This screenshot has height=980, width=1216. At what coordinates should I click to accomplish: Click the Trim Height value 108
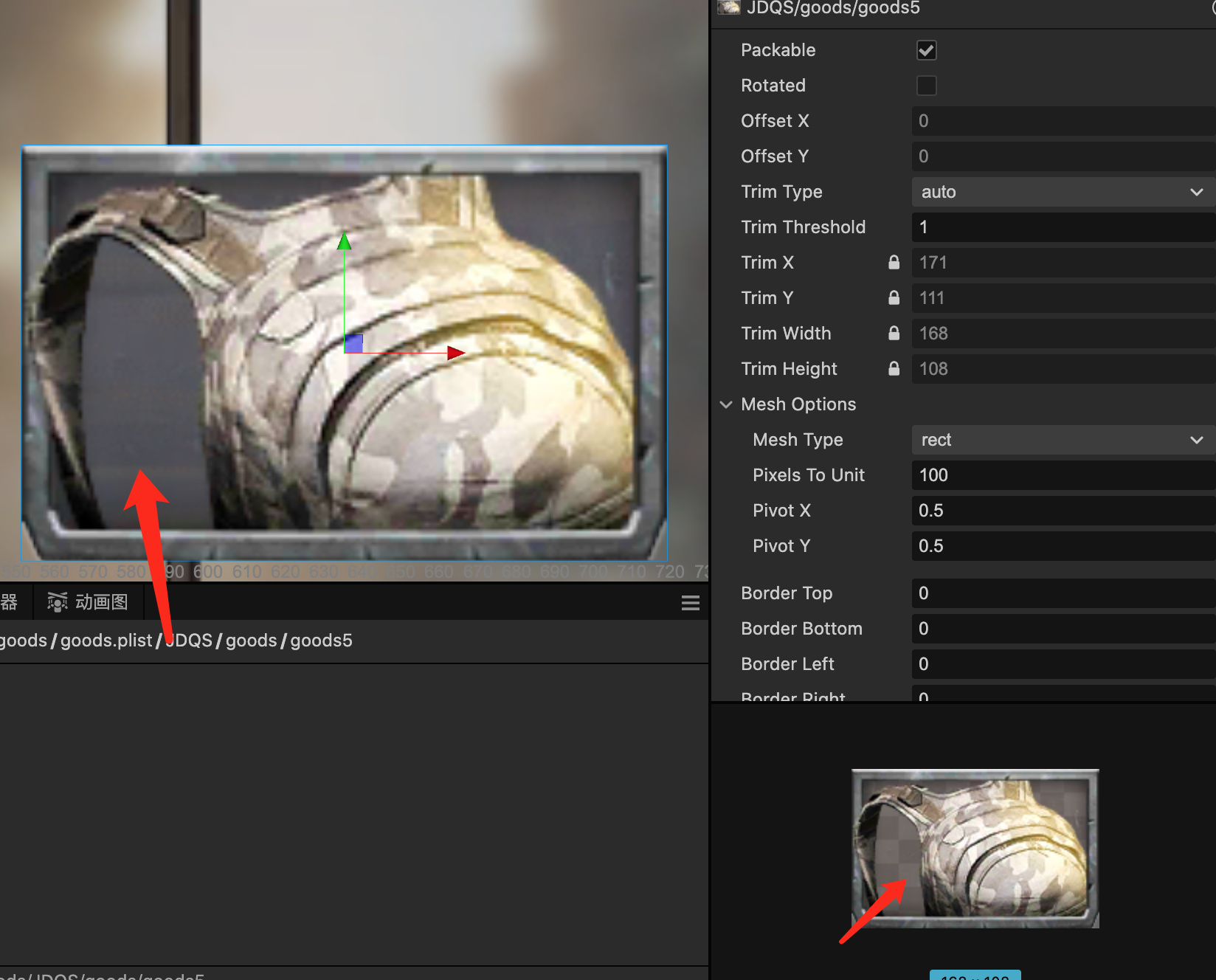[1063, 369]
